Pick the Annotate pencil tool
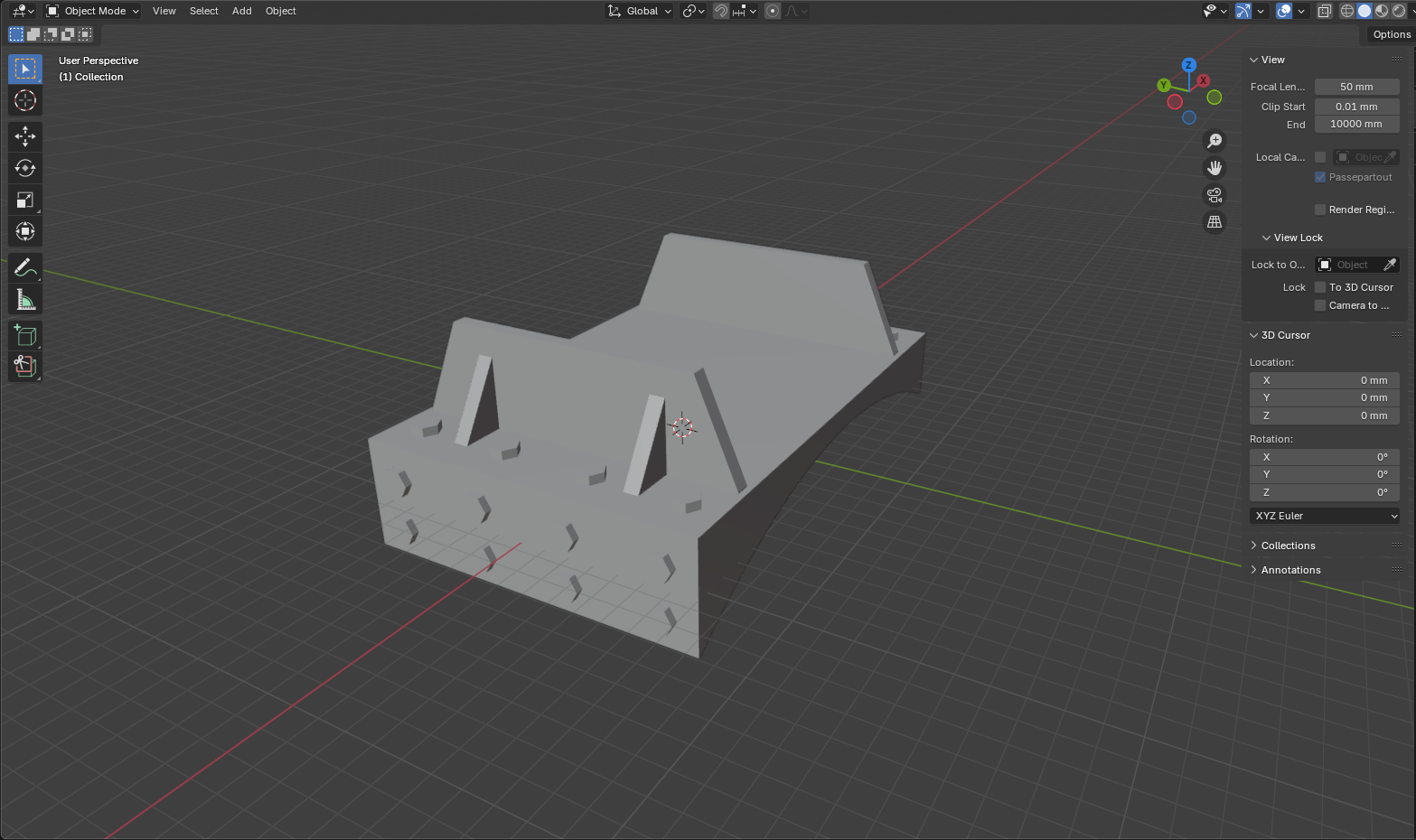The image size is (1416, 840). click(x=25, y=268)
